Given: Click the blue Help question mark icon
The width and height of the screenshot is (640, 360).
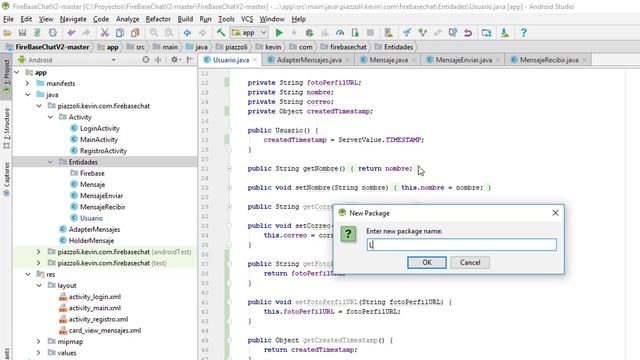Looking at the screenshot, I should tap(524, 33).
